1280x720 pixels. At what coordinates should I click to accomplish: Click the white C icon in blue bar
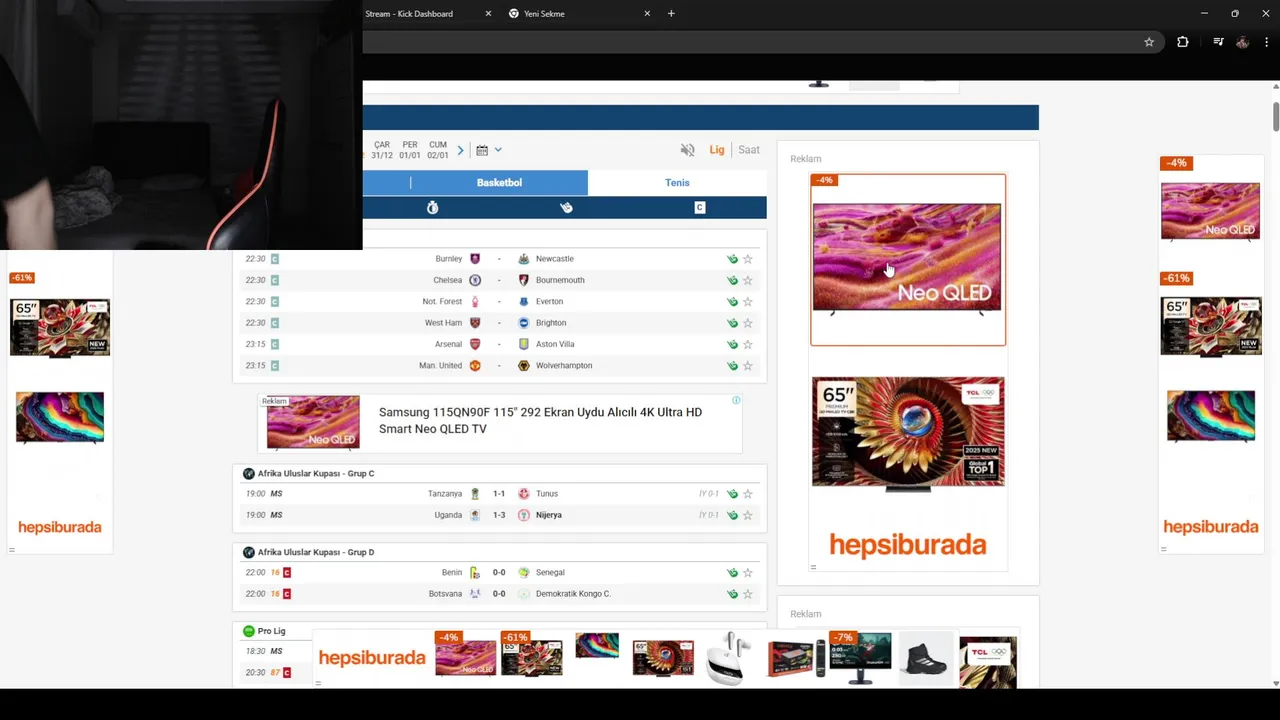pyautogui.click(x=700, y=207)
